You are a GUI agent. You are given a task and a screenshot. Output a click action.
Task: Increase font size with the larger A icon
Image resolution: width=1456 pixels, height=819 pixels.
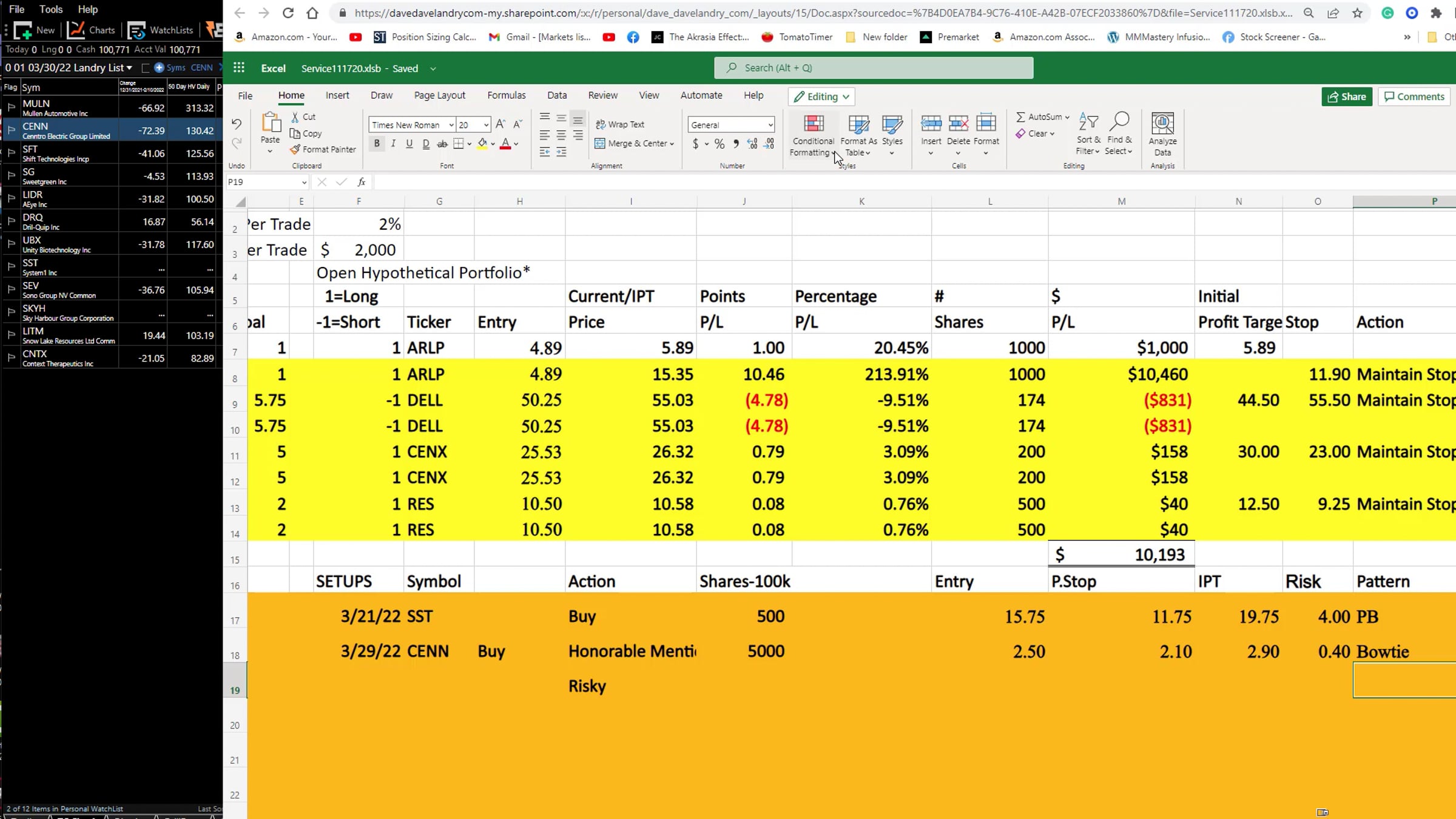click(500, 124)
